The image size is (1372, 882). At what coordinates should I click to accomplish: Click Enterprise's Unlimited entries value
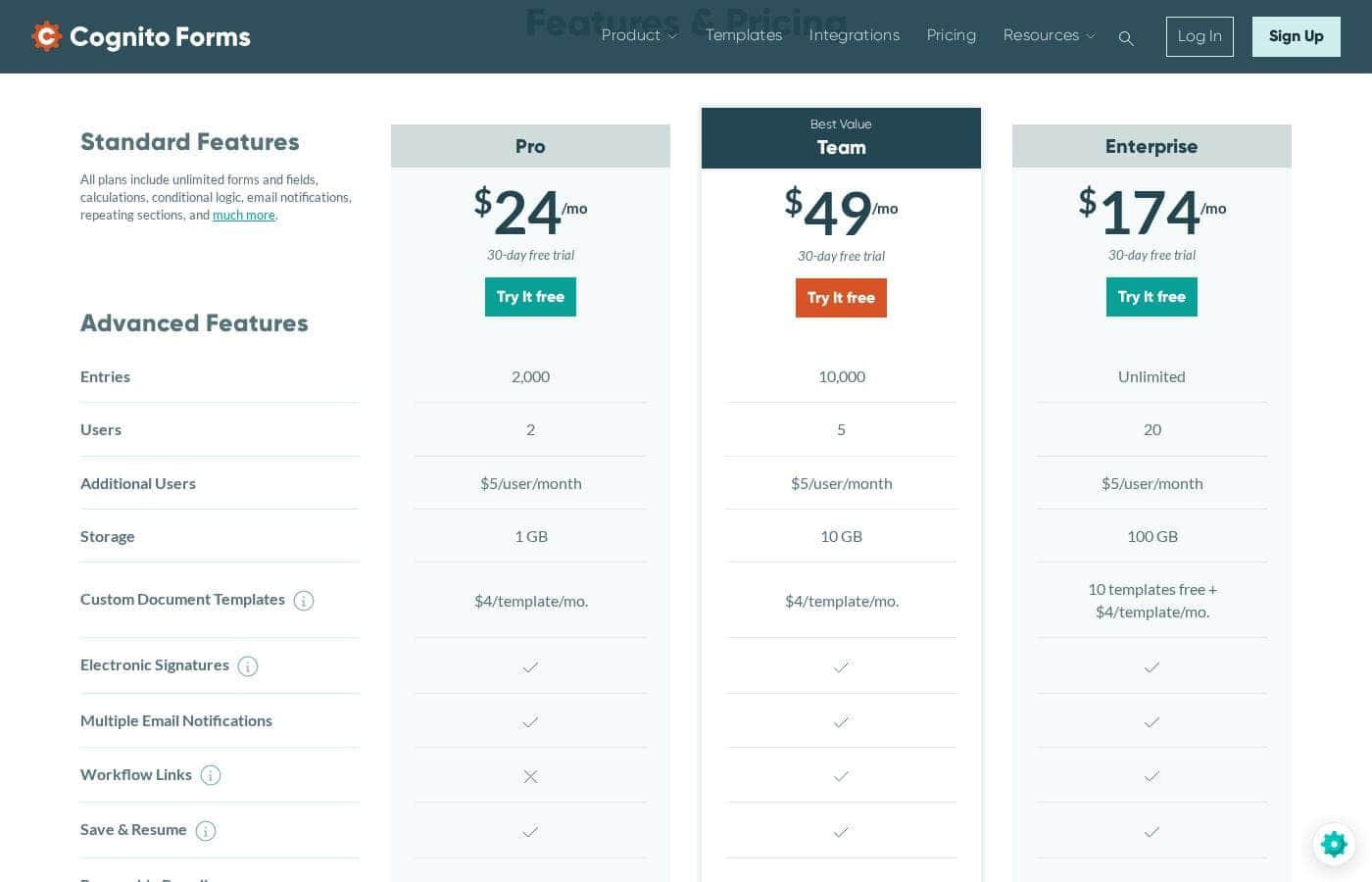click(x=1151, y=377)
